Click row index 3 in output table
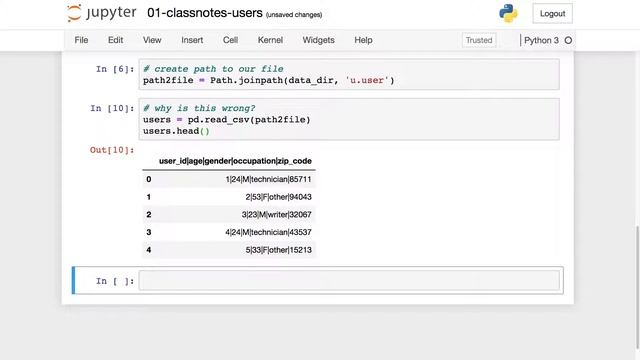This screenshot has width=640, height=360. pos(149,232)
